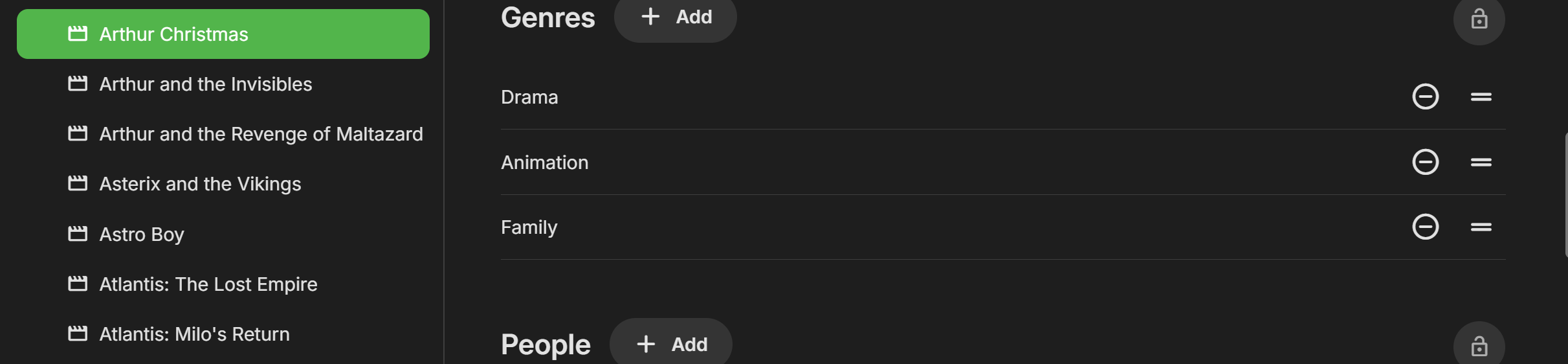
Task: Click the movie icon beside Asterix and the Vikings
Action: (x=78, y=184)
